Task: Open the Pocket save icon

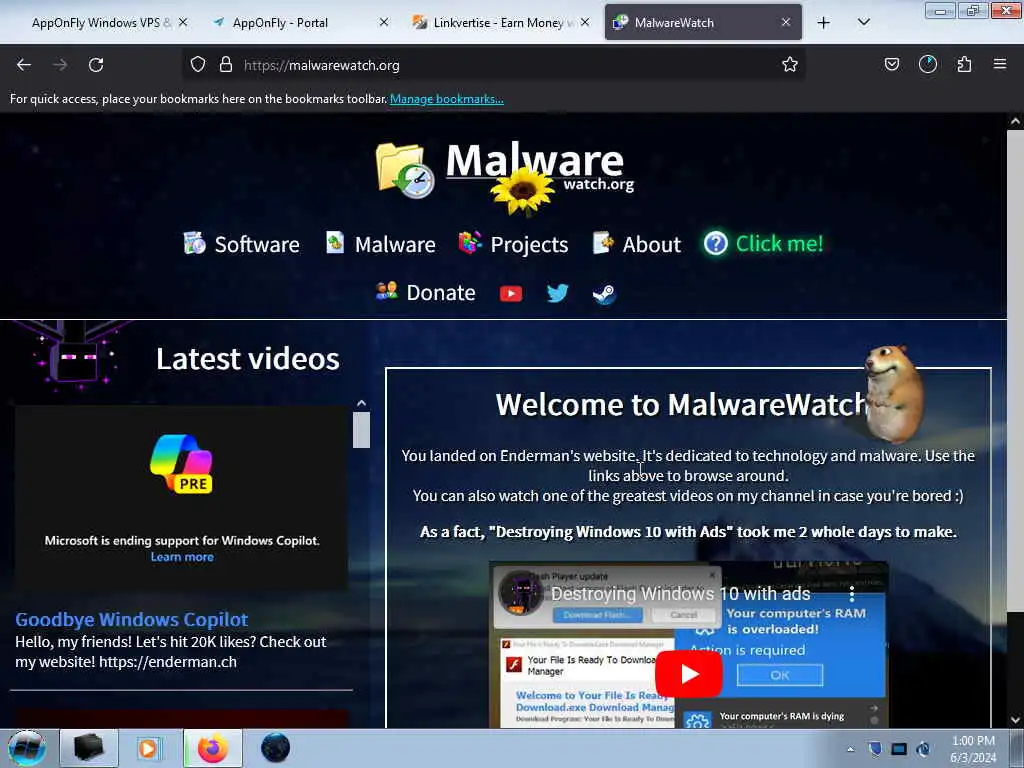Action: (891, 64)
